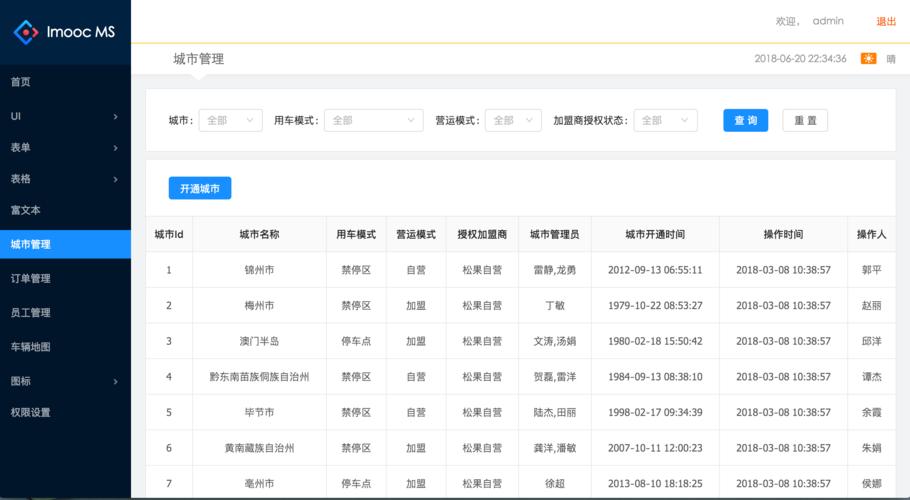
Task: Click the 1998-02-17 09:34:39 open time cell
Action: click(x=655, y=412)
